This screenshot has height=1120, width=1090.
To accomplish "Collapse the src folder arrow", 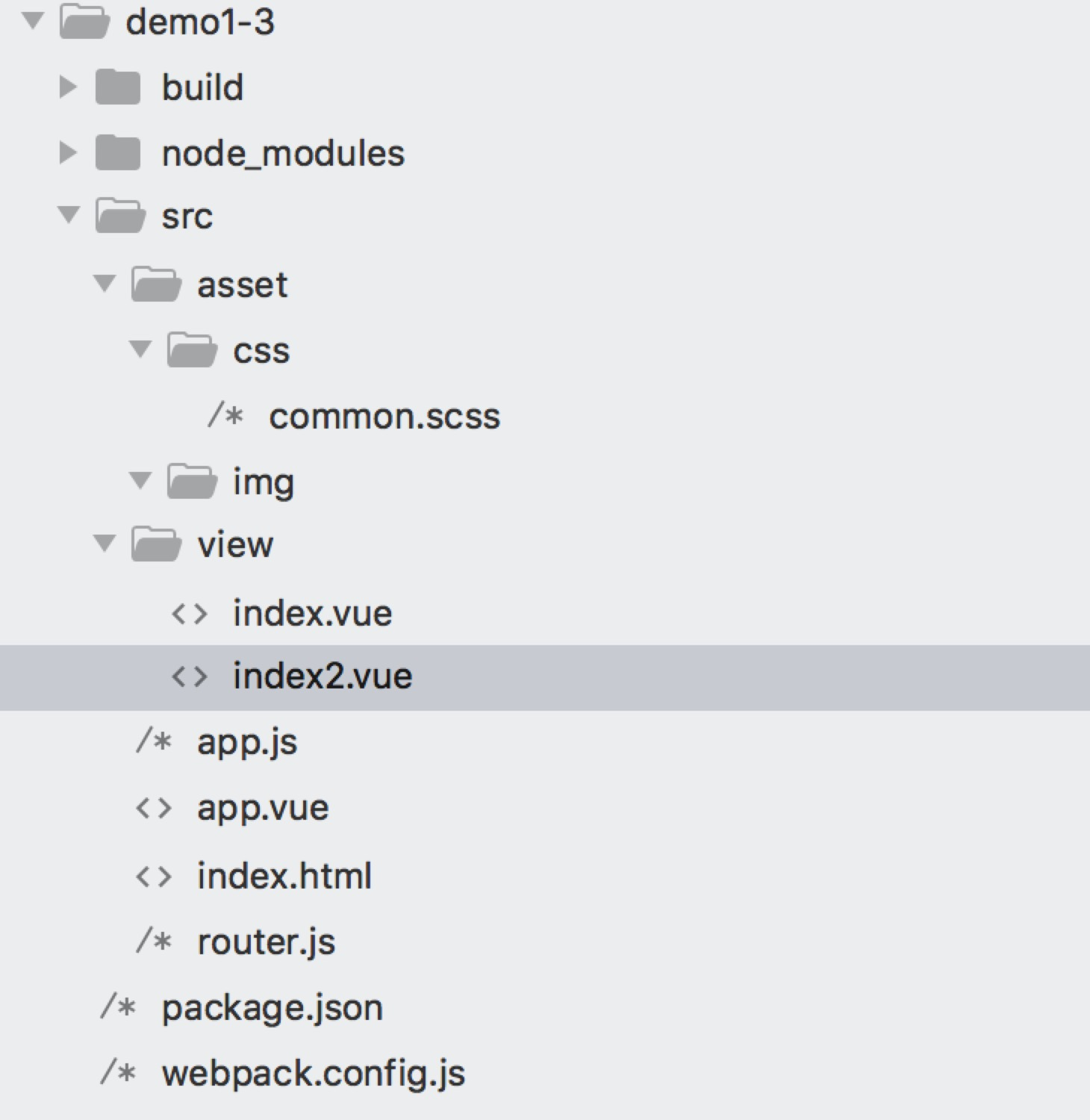I will point(69,216).
